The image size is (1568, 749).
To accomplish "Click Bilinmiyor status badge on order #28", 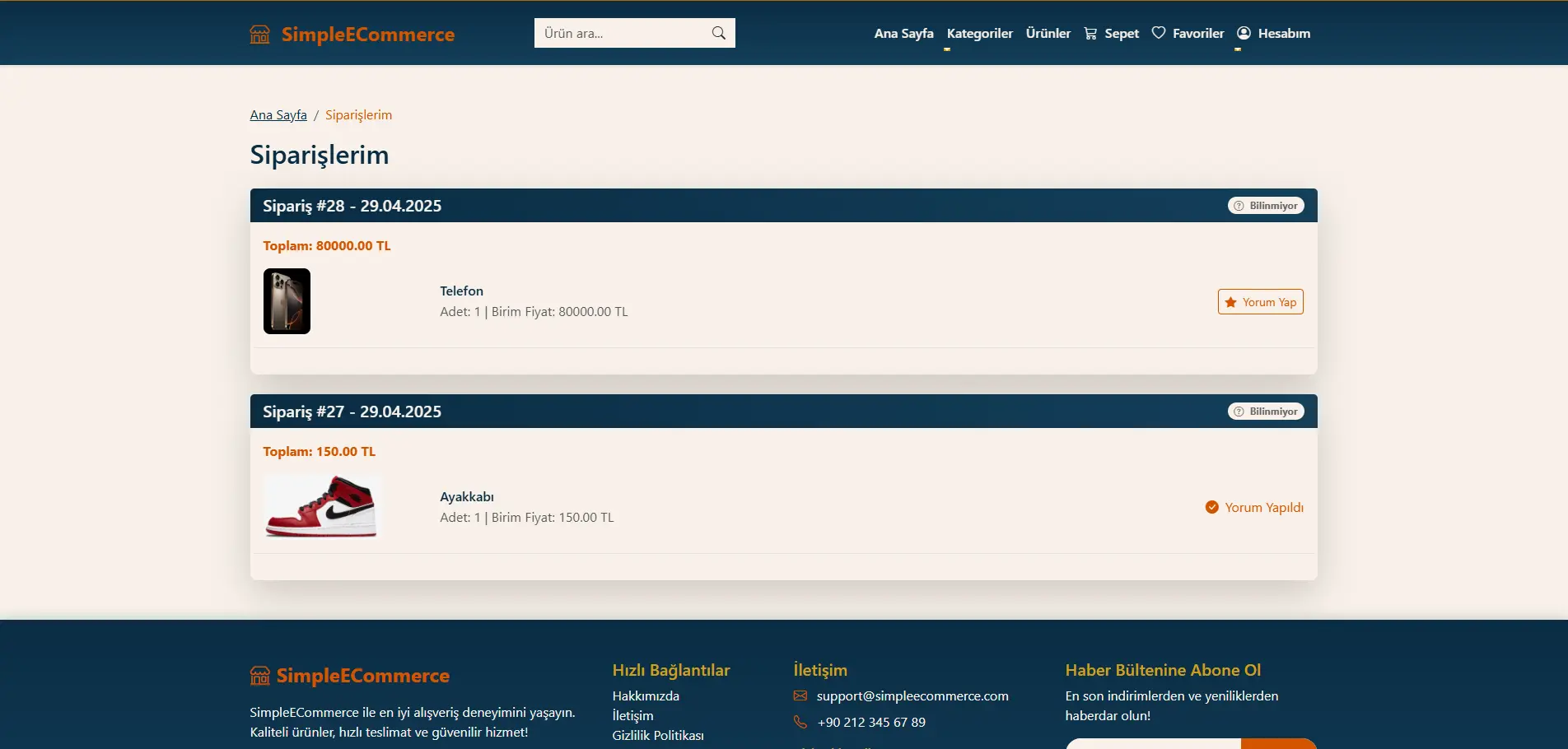I will click(x=1266, y=206).
